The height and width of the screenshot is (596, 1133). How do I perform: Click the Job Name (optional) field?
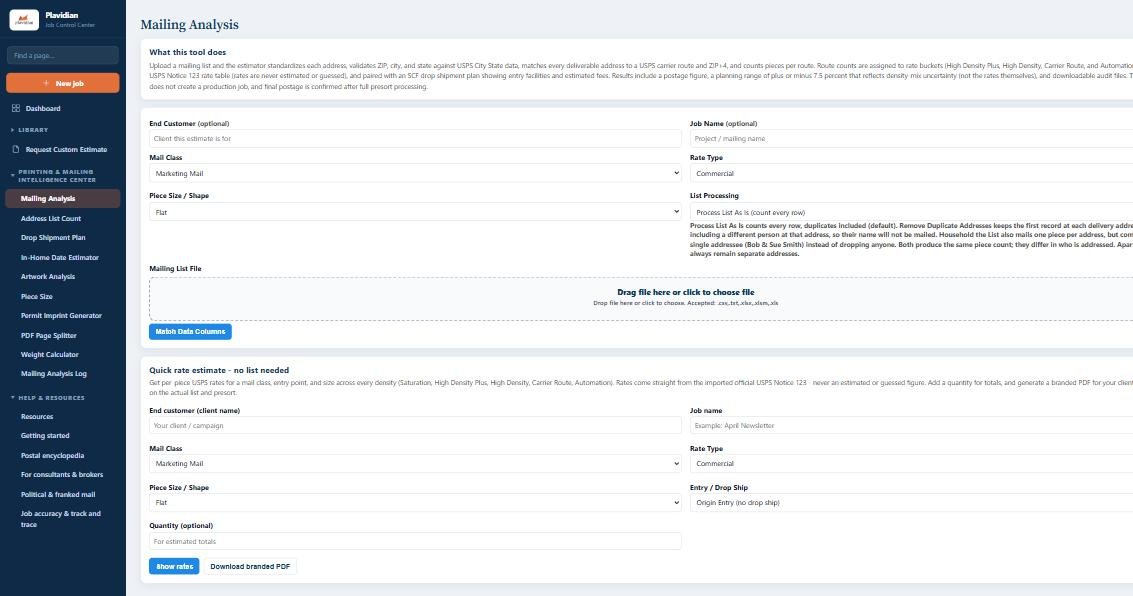(x=911, y=139)
